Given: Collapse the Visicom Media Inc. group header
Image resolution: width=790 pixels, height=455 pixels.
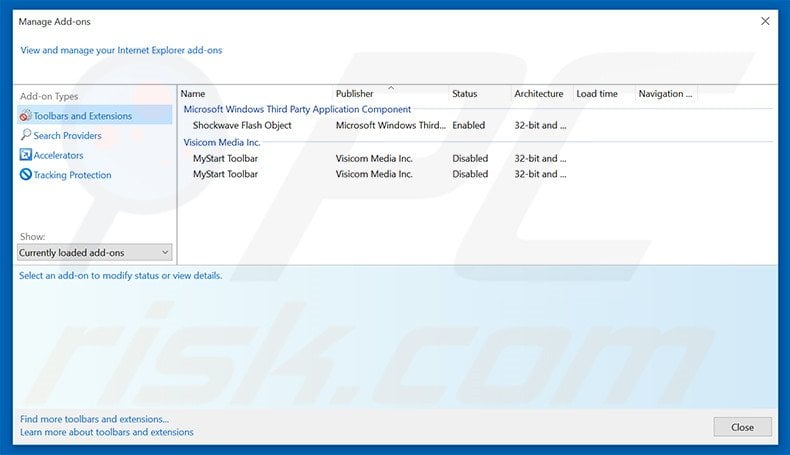Looking at the screenshot, I should point(221,143).
